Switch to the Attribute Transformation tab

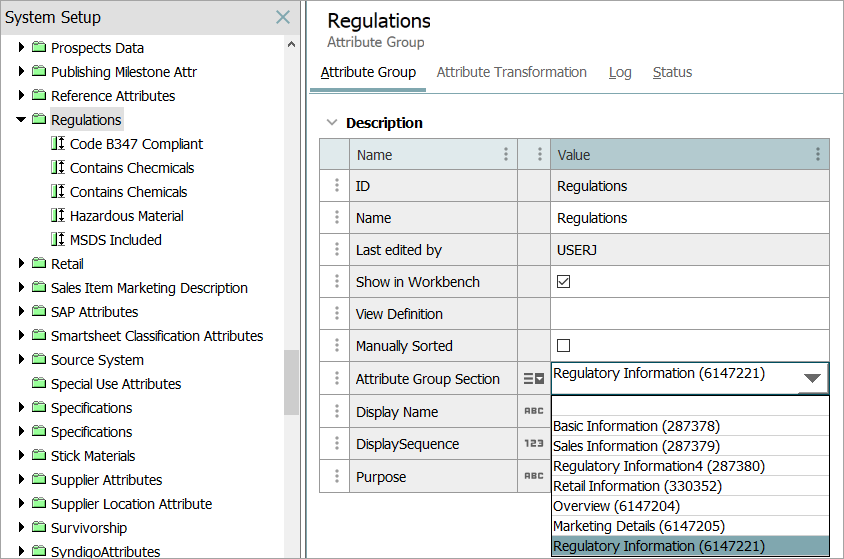[x=511, y=72]
